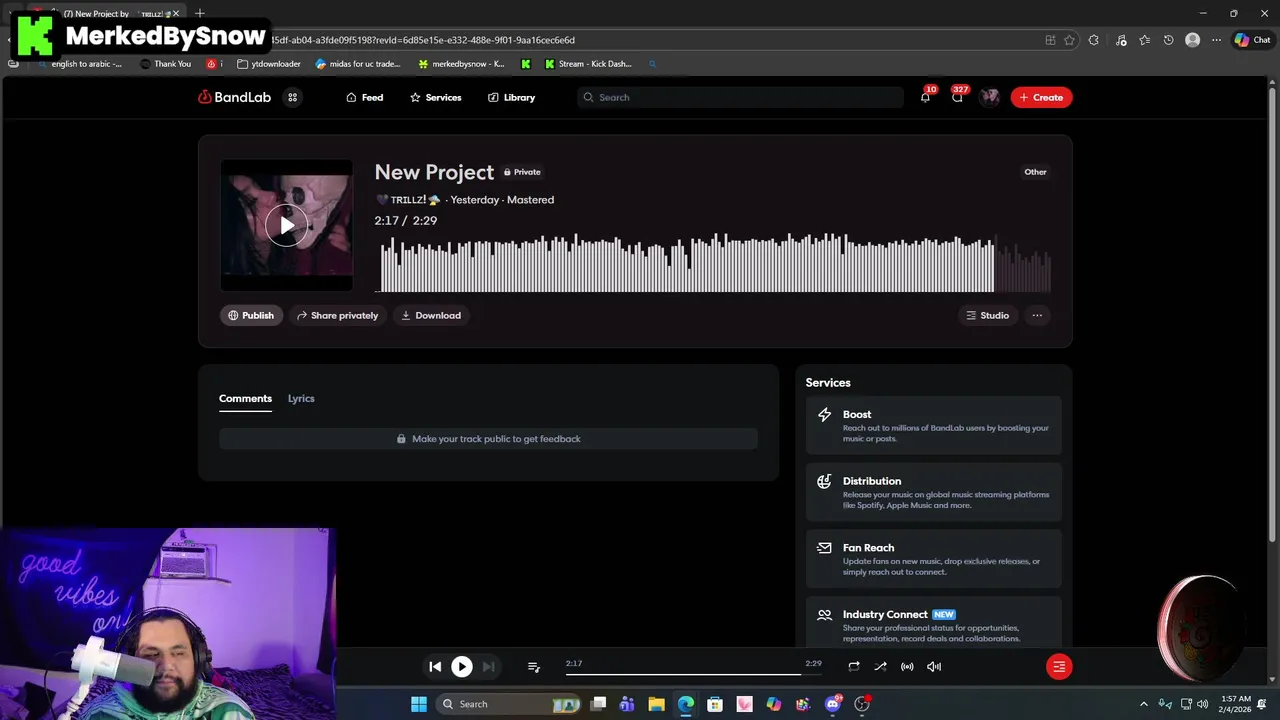Toggle shuffle in the player bar
The width and height of the screenshot is (1280, 720).
click(x=880, y=666)
